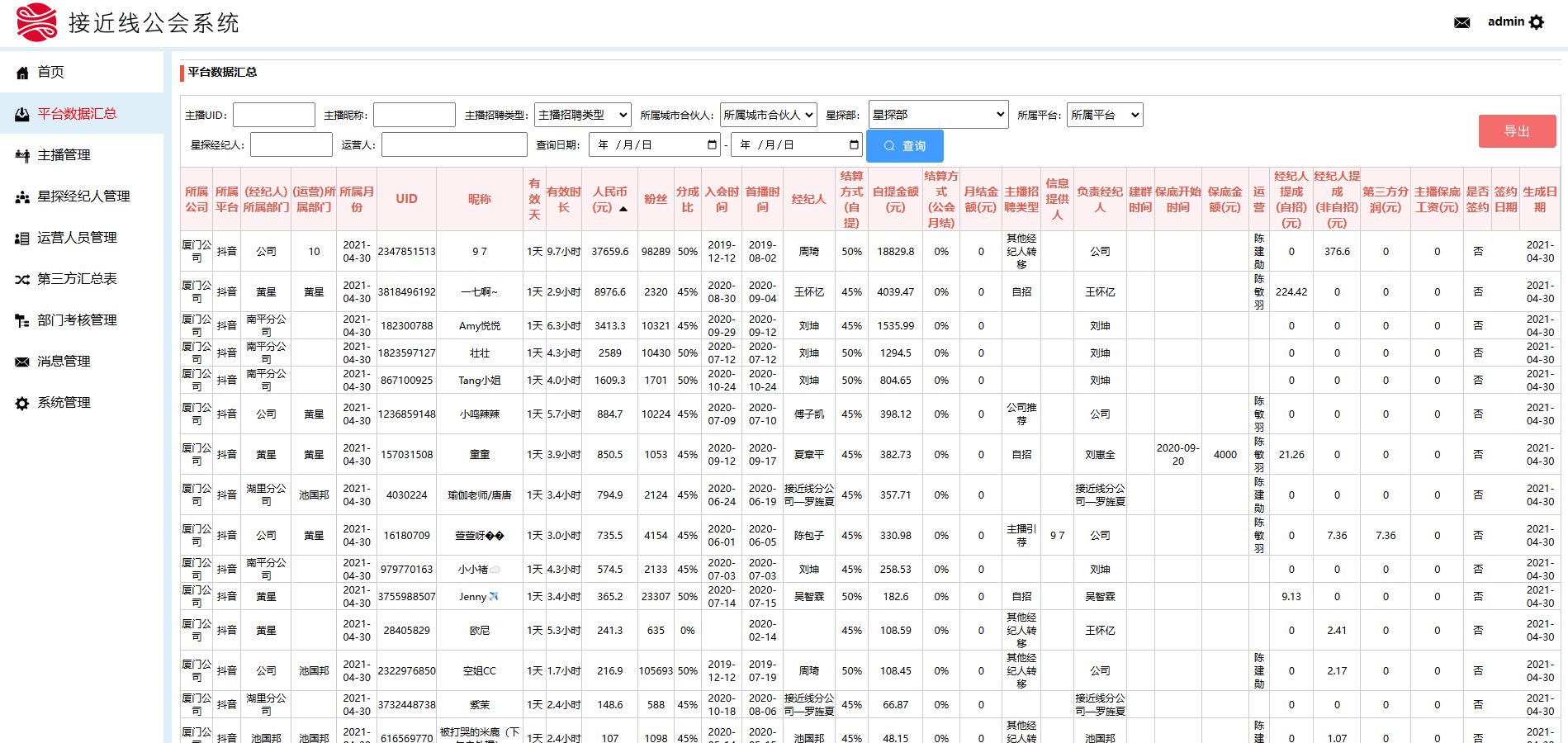The width and height of the screenshot is (1568, 743).
Task: Open the 部门考核管理 menu item
Action: pyautogui.click(x=82, y=320)
